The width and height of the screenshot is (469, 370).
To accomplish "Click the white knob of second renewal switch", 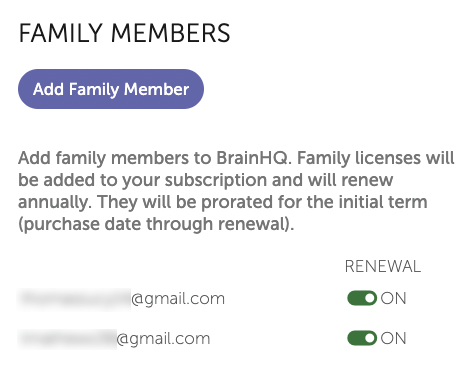I will (369, 338).
